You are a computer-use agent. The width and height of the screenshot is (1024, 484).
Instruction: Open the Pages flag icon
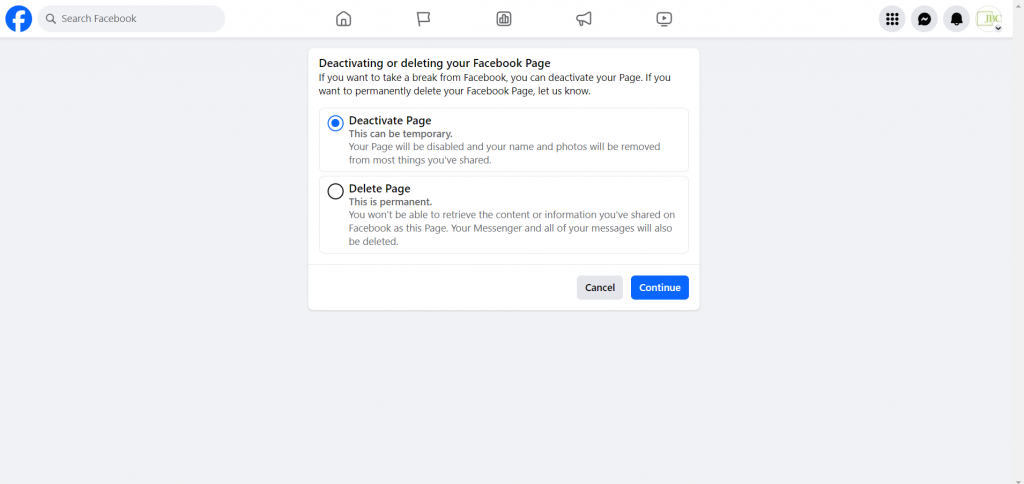point(424,19)
